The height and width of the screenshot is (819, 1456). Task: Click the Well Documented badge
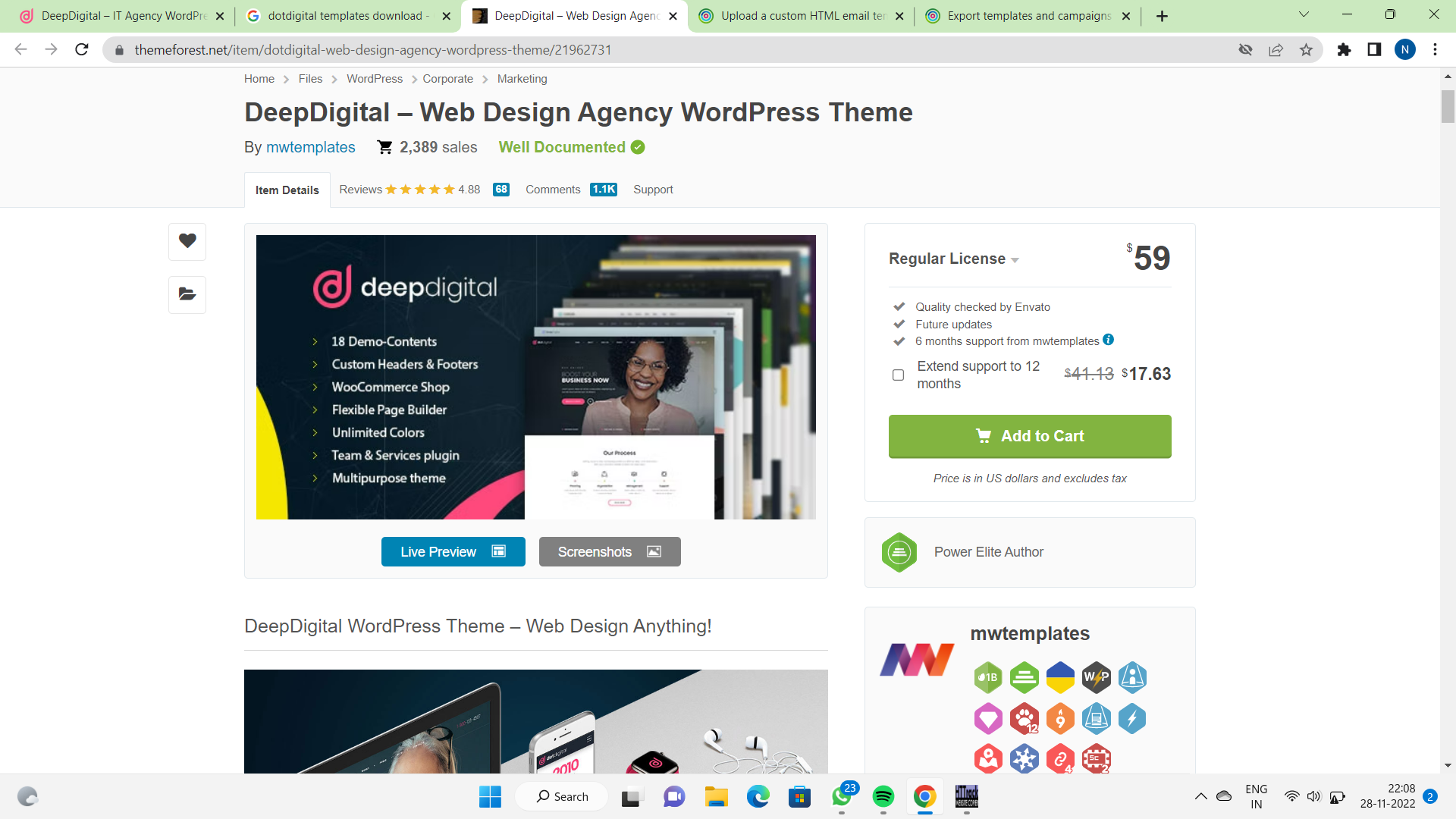572,147
